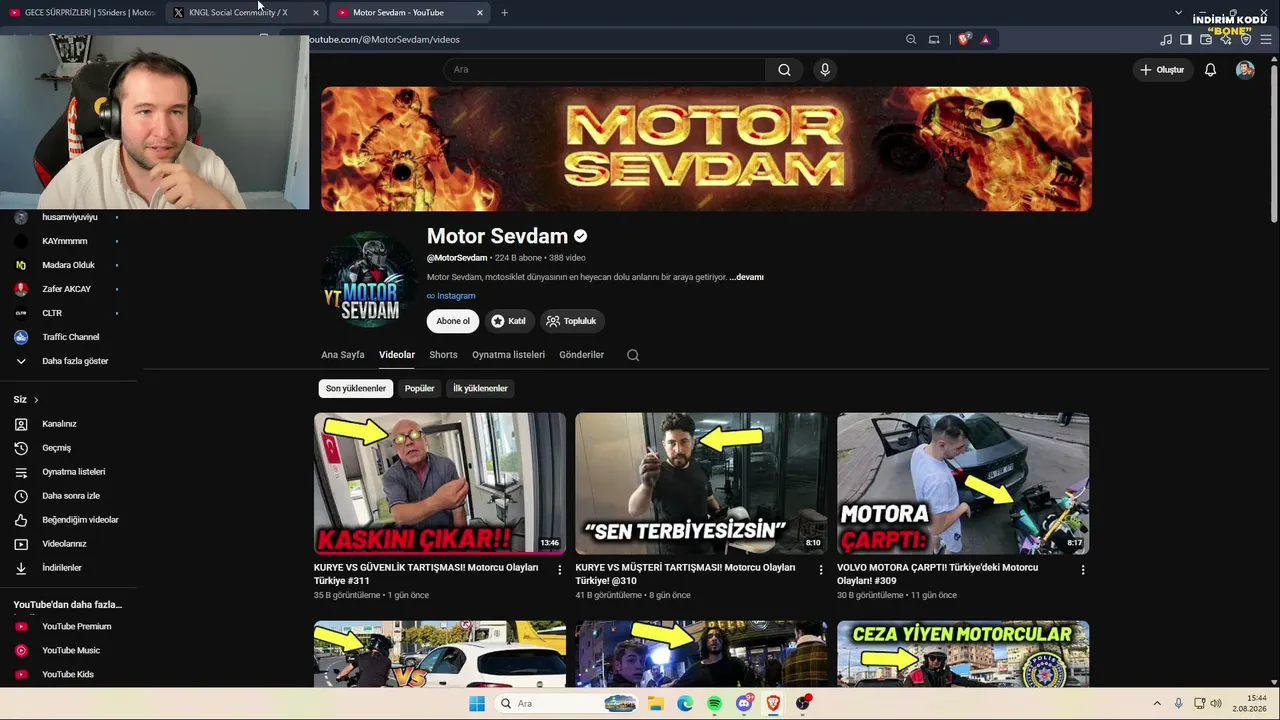Screen dimensions: 1280x720
Task: Select Son yüklenenler filter chip
Action: 356,389
